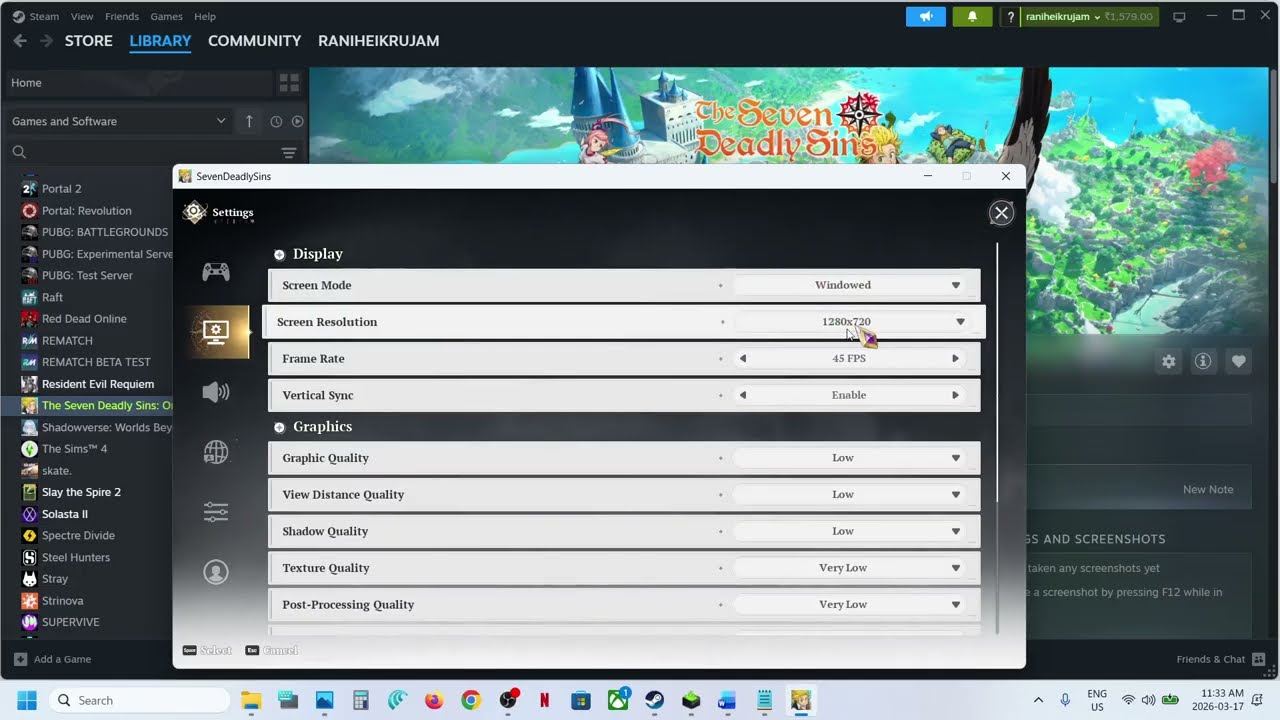Open the game manage gear icon in Steam
This screenshot has height=720, width=1280.
pyautogui.click(x=1168, y=361)
